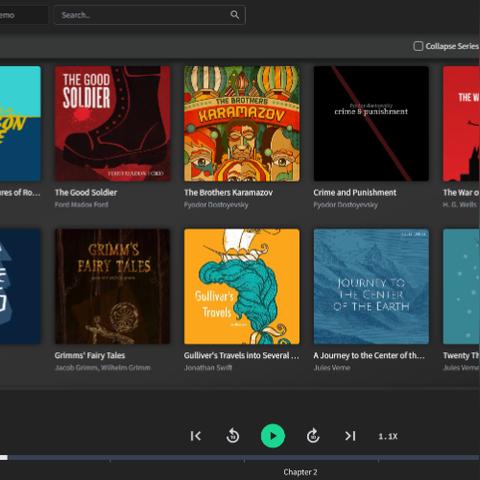Open Grimm's Fairy Tales cover
The image size is (480, 480).
point(112,286)
